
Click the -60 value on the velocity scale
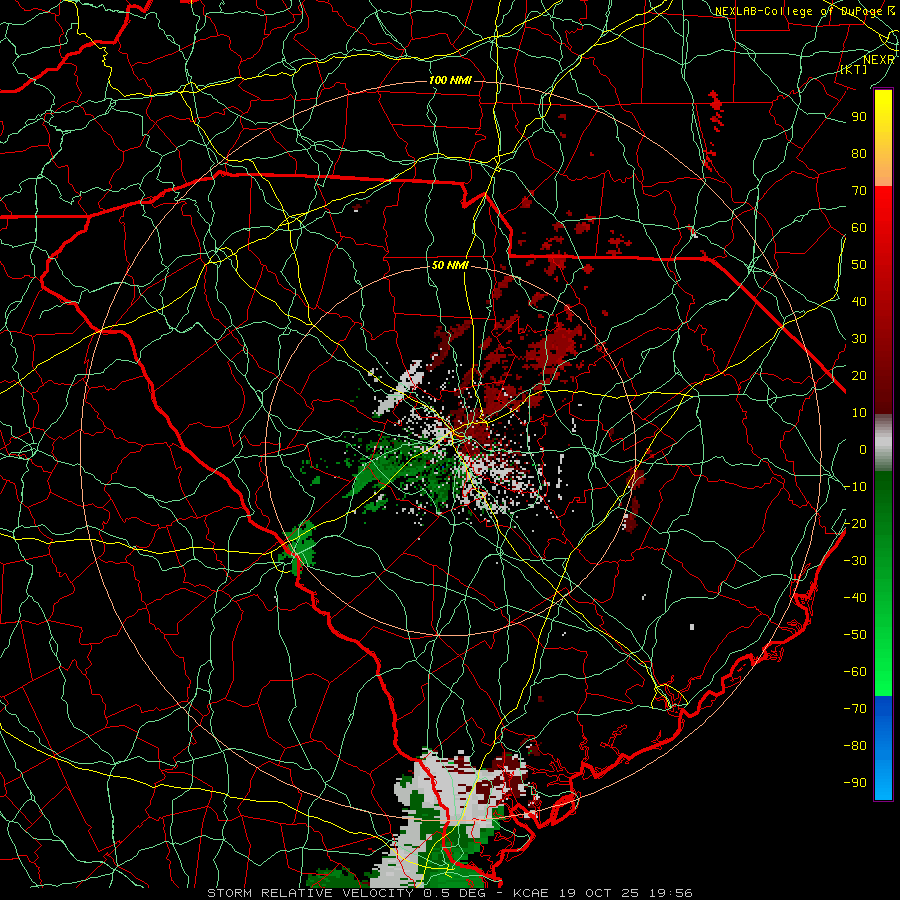point(855,672)
